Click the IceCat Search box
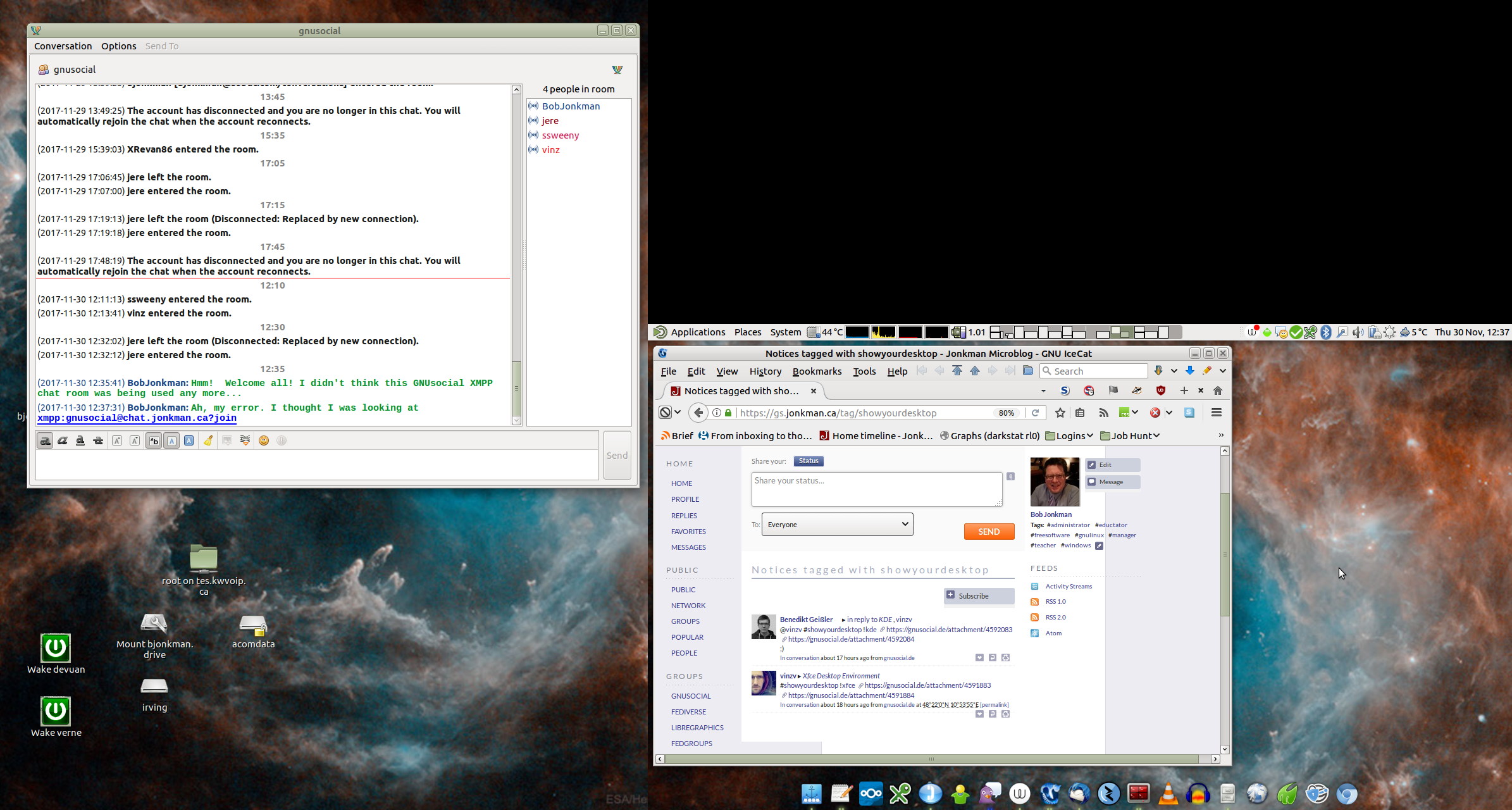Screen dimensions: 1512x810 1094,371
